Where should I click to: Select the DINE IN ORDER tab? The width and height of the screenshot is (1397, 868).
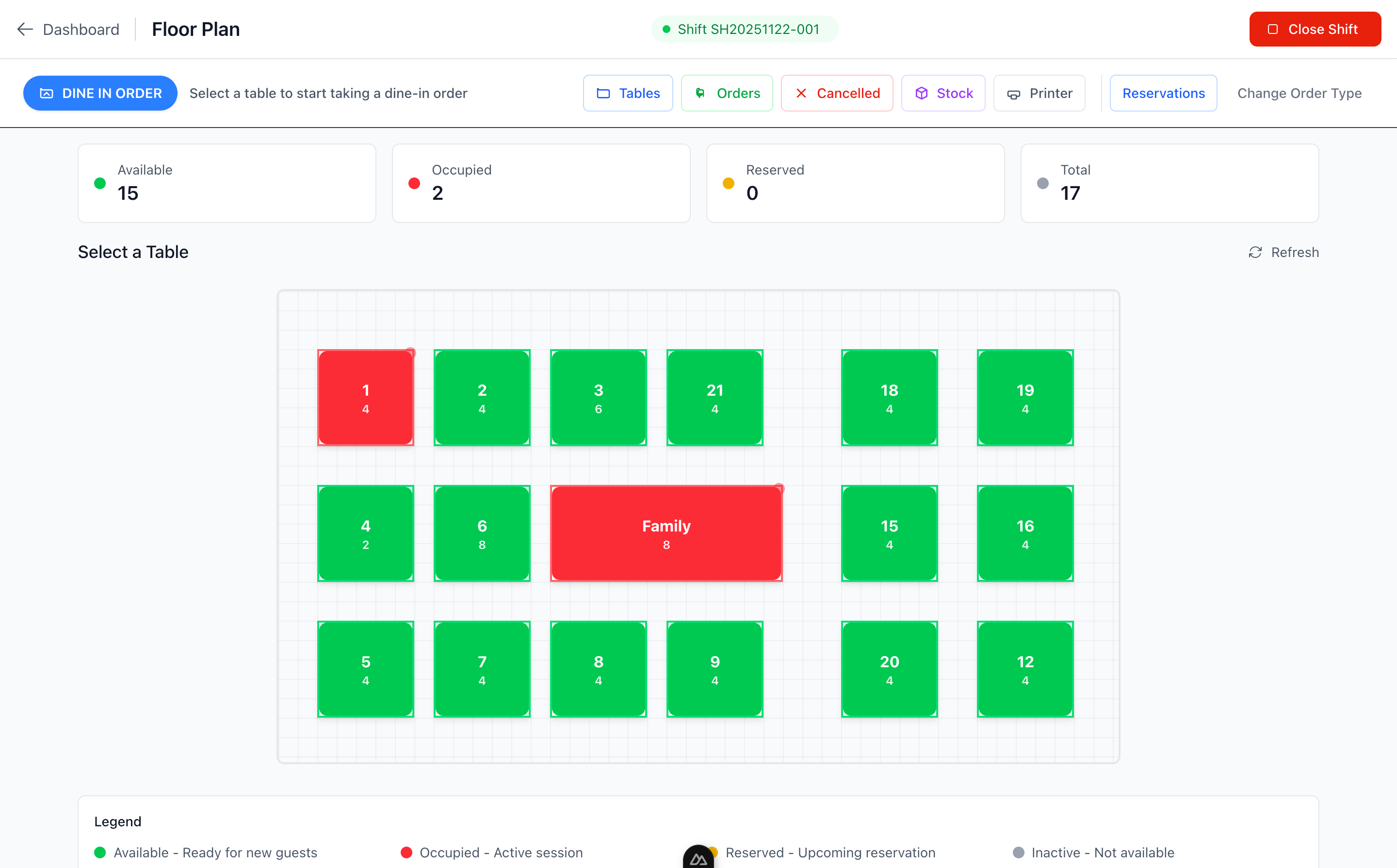coord(100,93)
